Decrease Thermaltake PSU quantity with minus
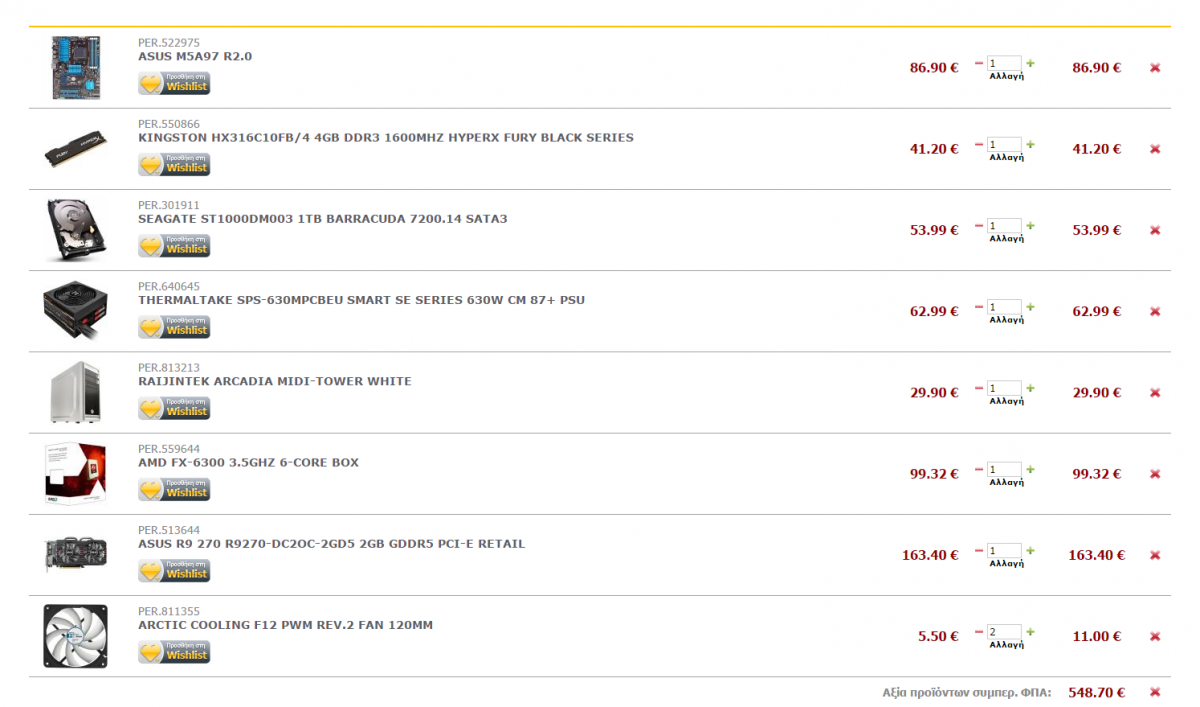 [x=979, y=307]
